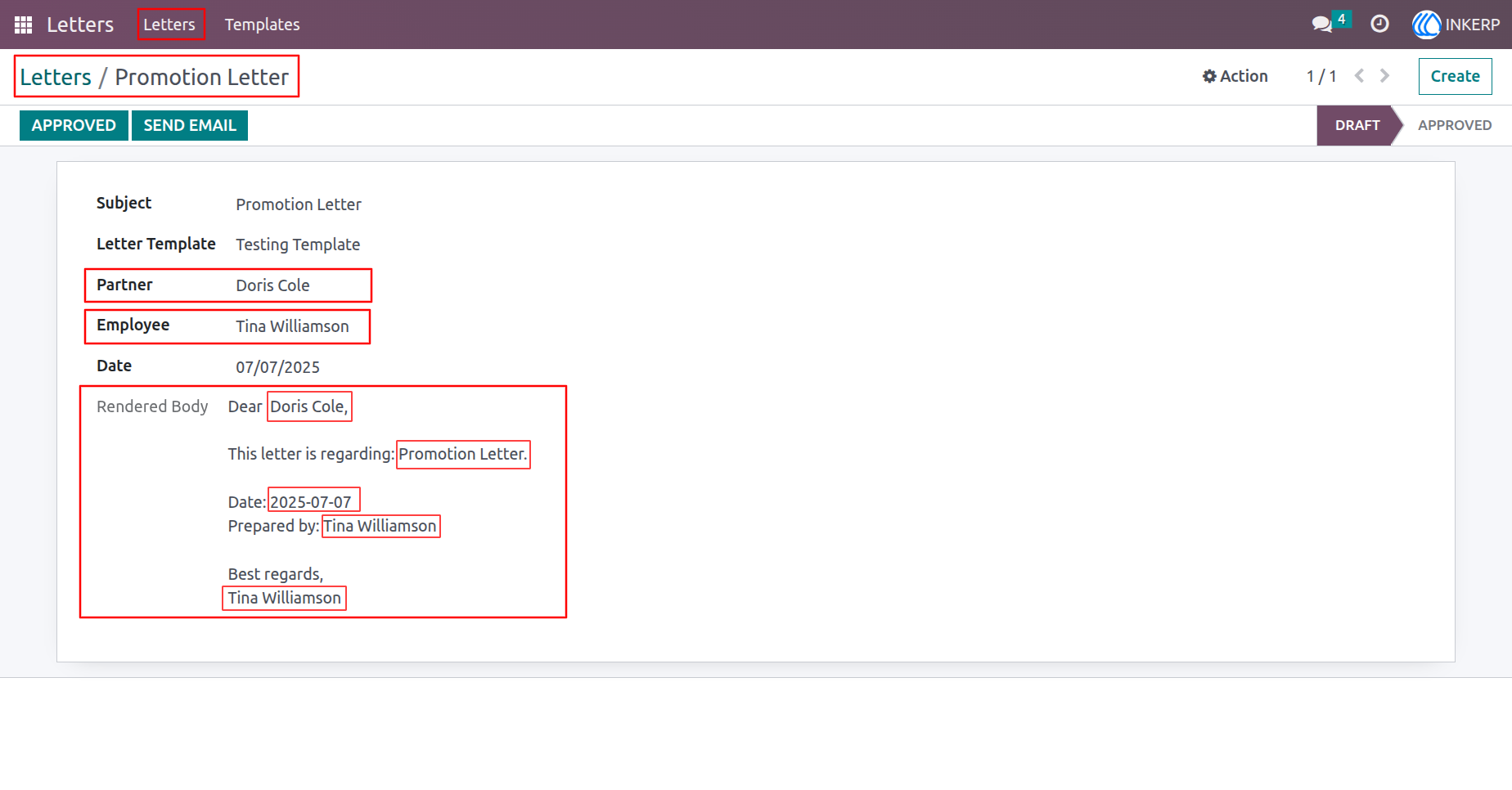Click the Promotion Letter breadcrumb title

[201, 77]
